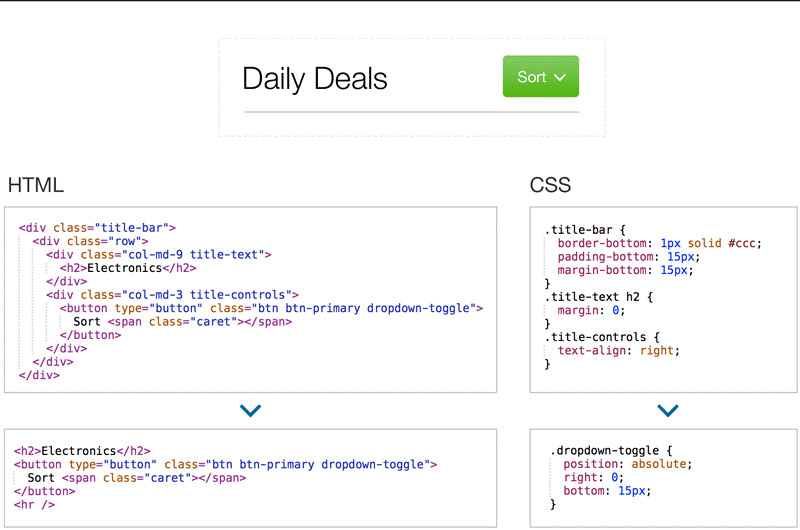Click the horizontal rule under Daily Deals
Viewport: 800px width, 530px height.
[x=411, y=112]
